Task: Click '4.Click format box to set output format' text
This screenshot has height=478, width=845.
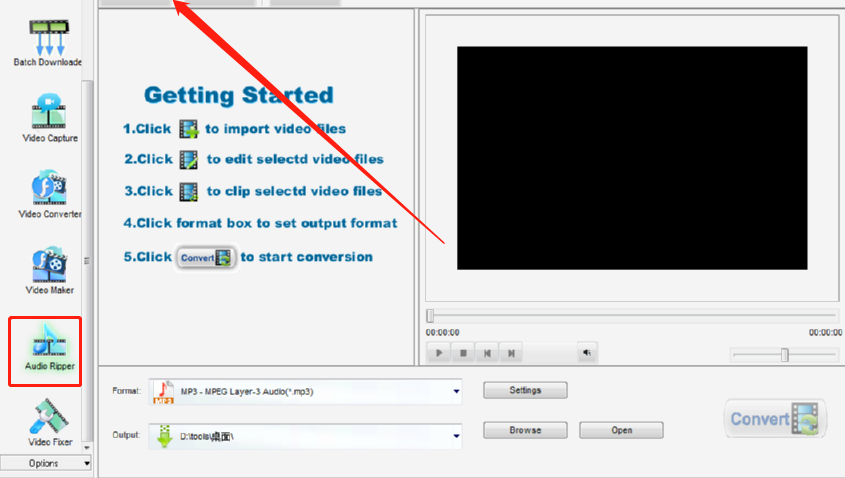Action: click(260, 223)
